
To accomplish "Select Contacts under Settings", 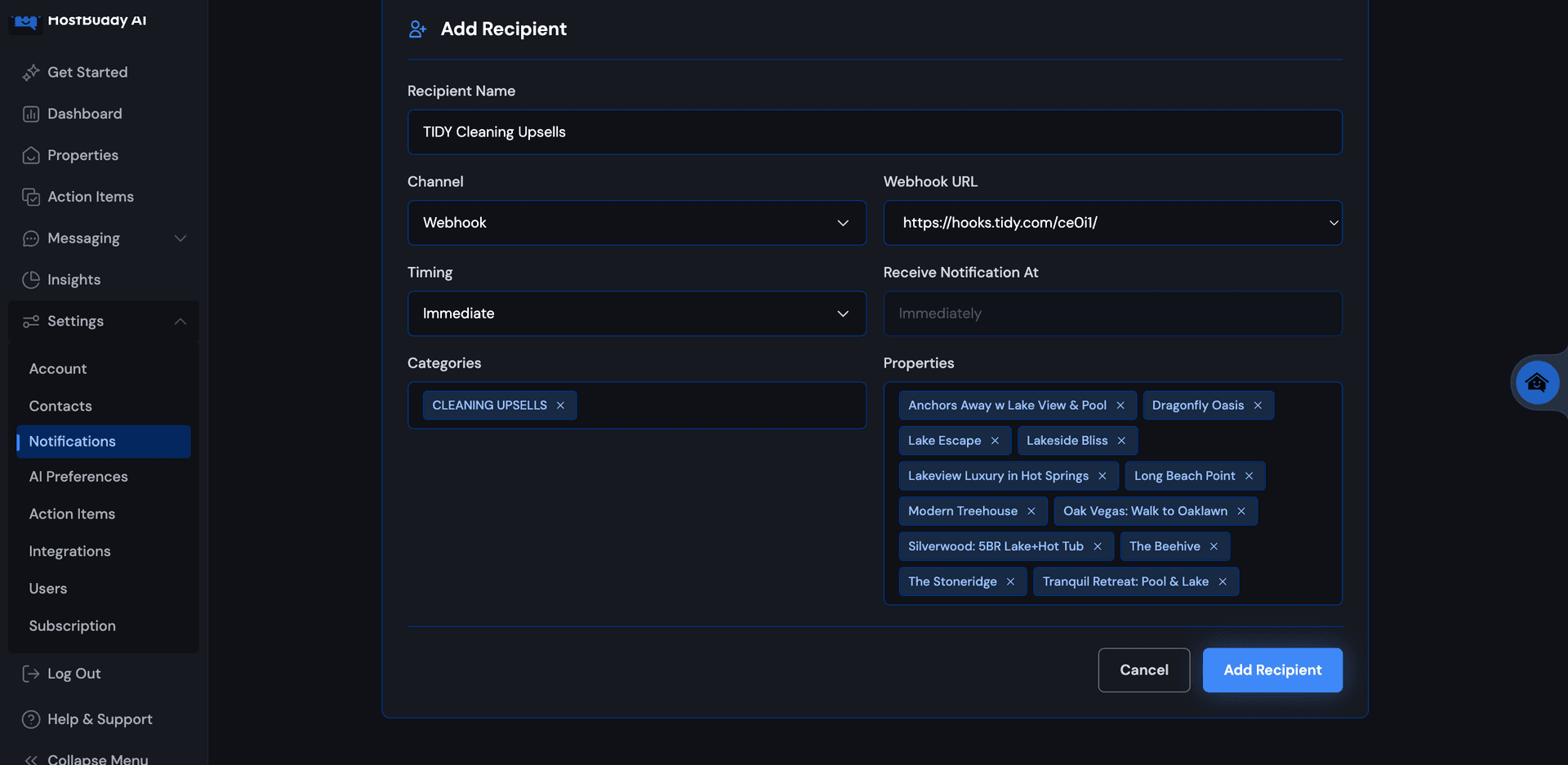I will click(x=60, y=406).
